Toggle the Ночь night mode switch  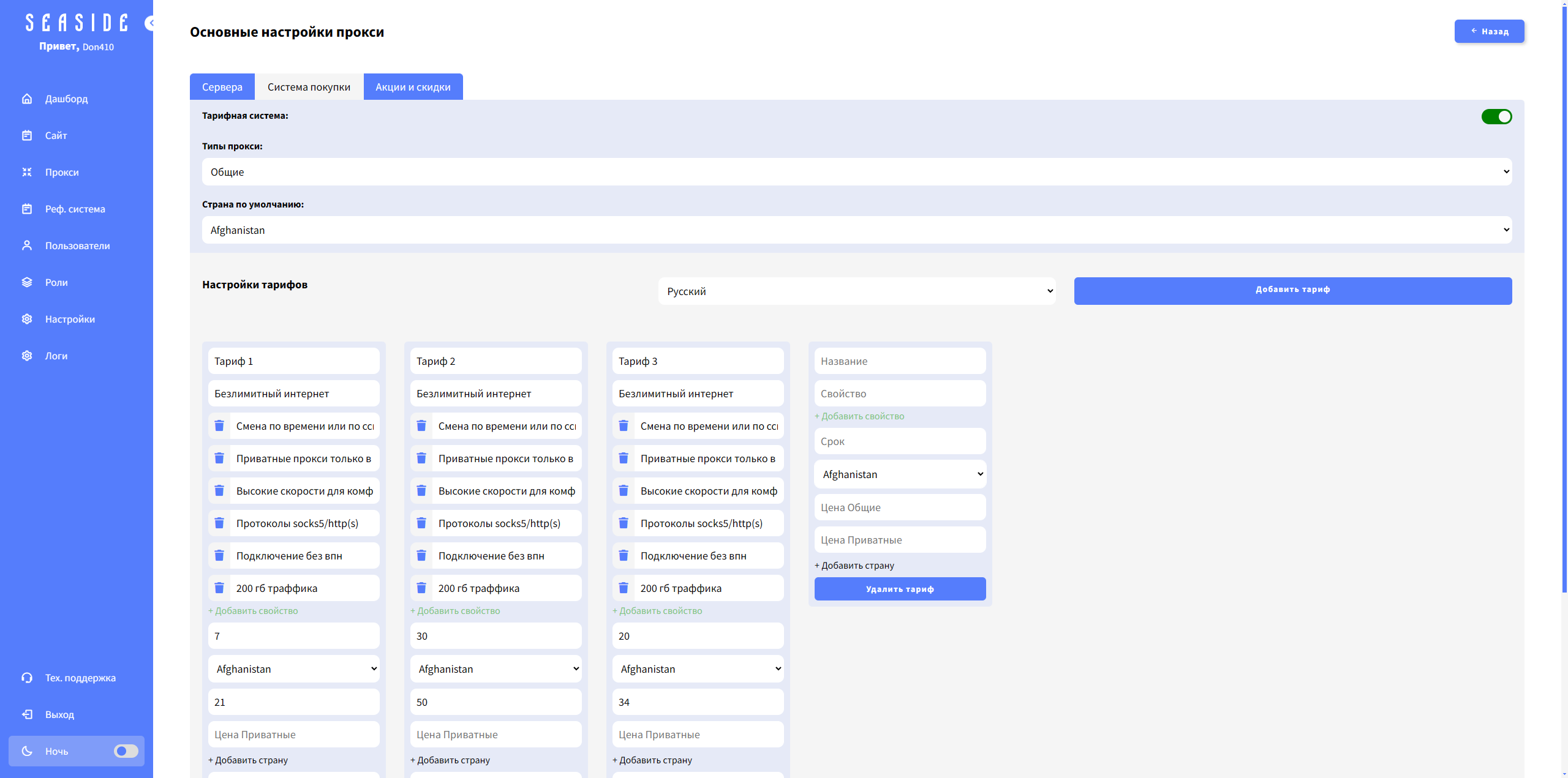pyautogui.click(x=126, y=751)
